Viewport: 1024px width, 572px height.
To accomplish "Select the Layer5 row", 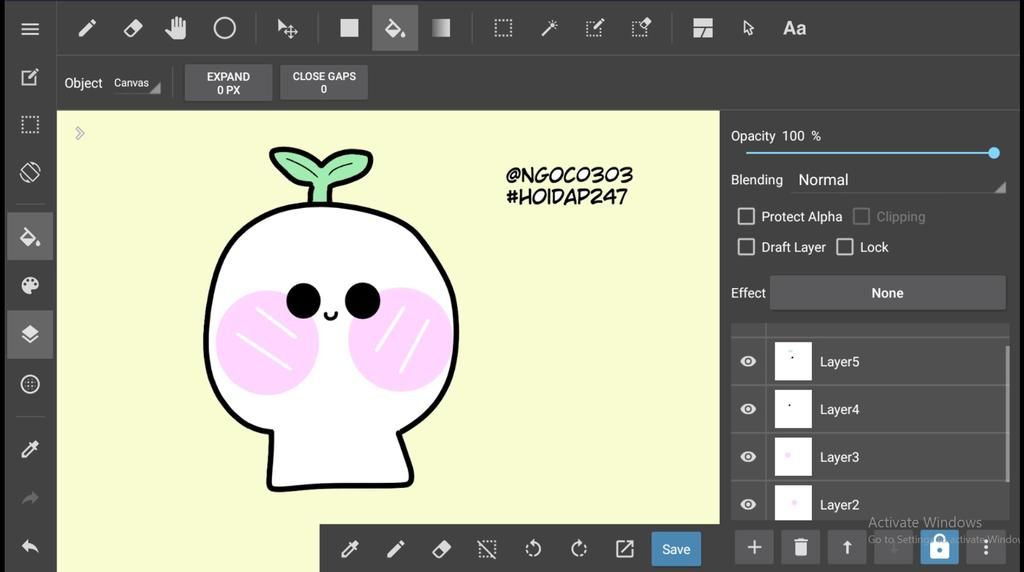I will pyautogui.click(x=870, y=361).
